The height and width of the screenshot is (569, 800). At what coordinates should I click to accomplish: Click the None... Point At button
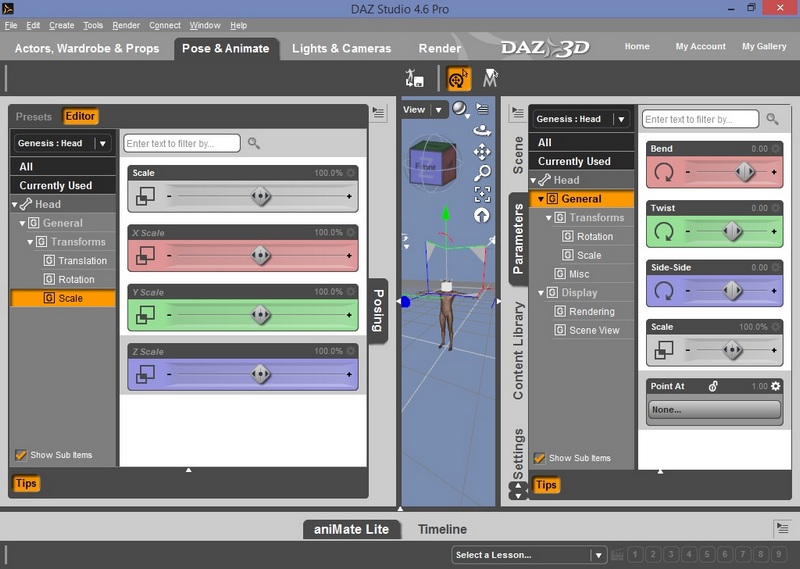point(714,409)
